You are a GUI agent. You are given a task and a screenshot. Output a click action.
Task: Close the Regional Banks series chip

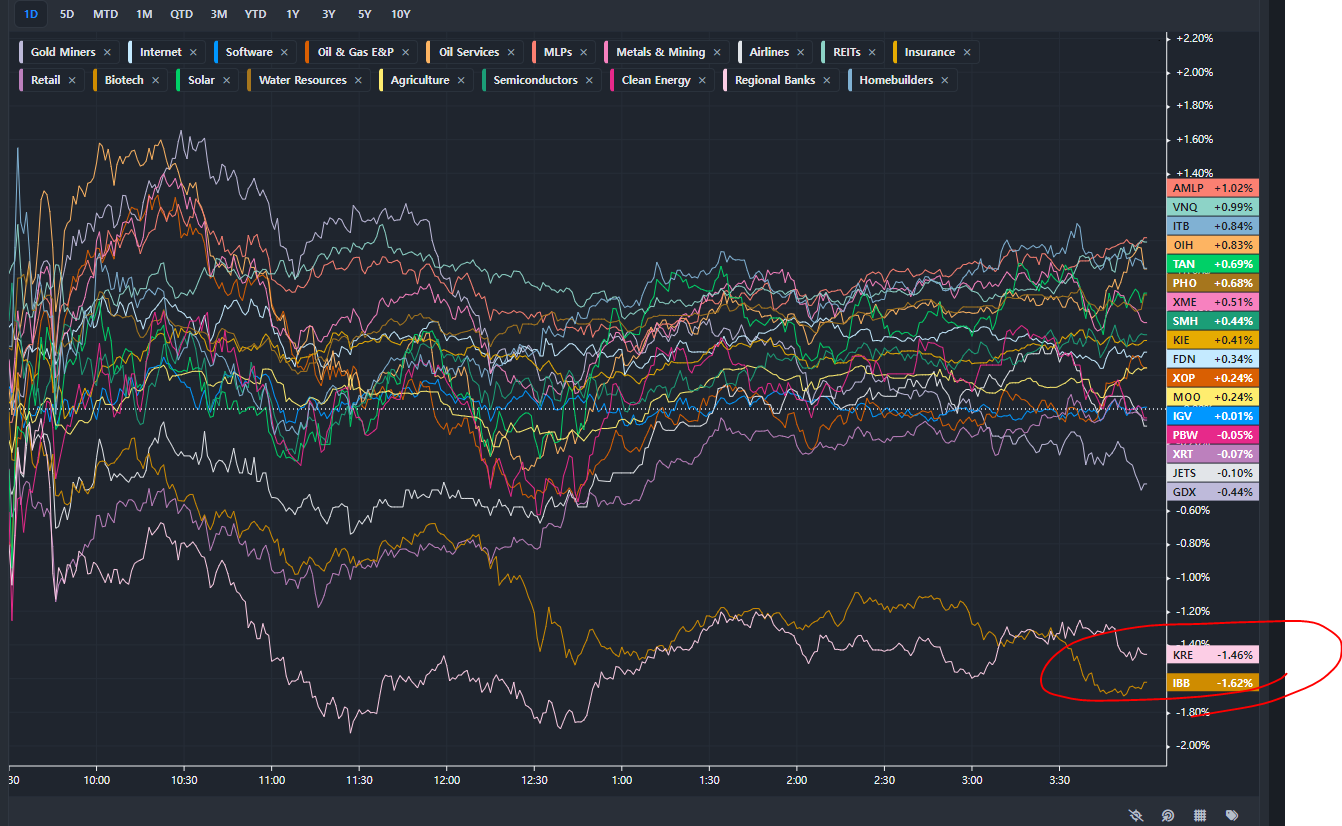click(827, 80)
